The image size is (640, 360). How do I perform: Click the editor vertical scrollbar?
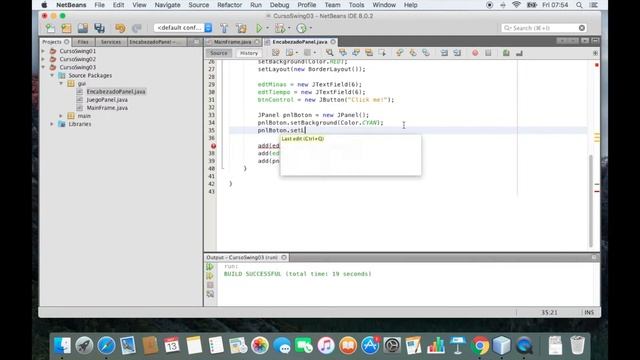591,201
